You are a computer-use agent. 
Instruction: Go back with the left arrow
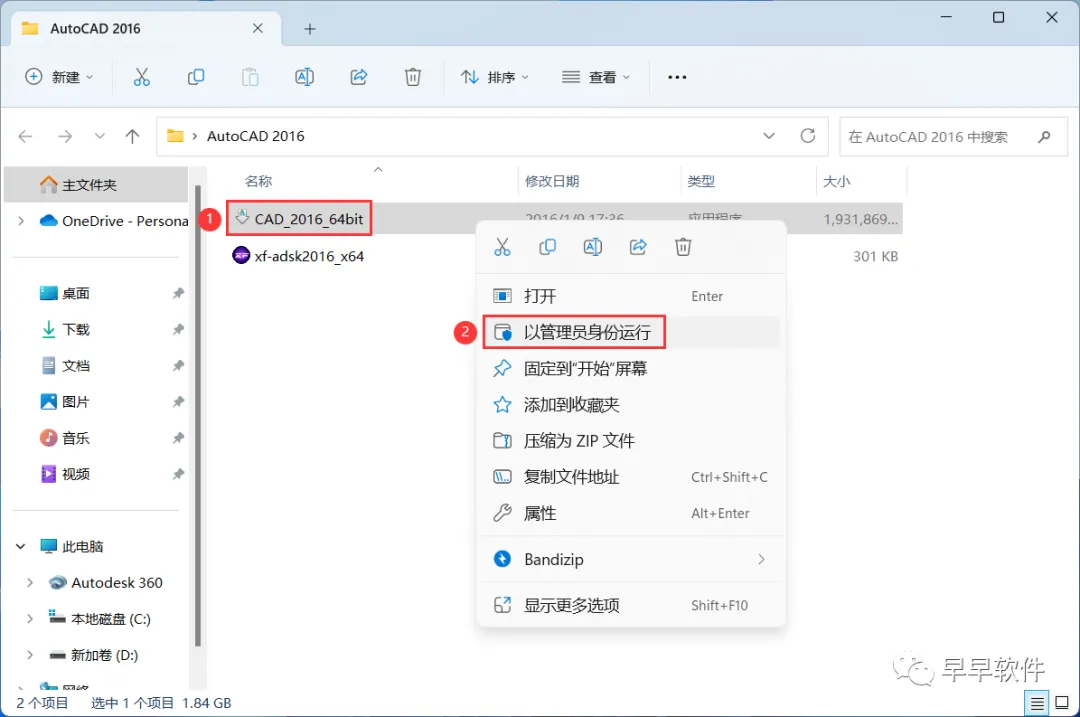coord(25,136)
